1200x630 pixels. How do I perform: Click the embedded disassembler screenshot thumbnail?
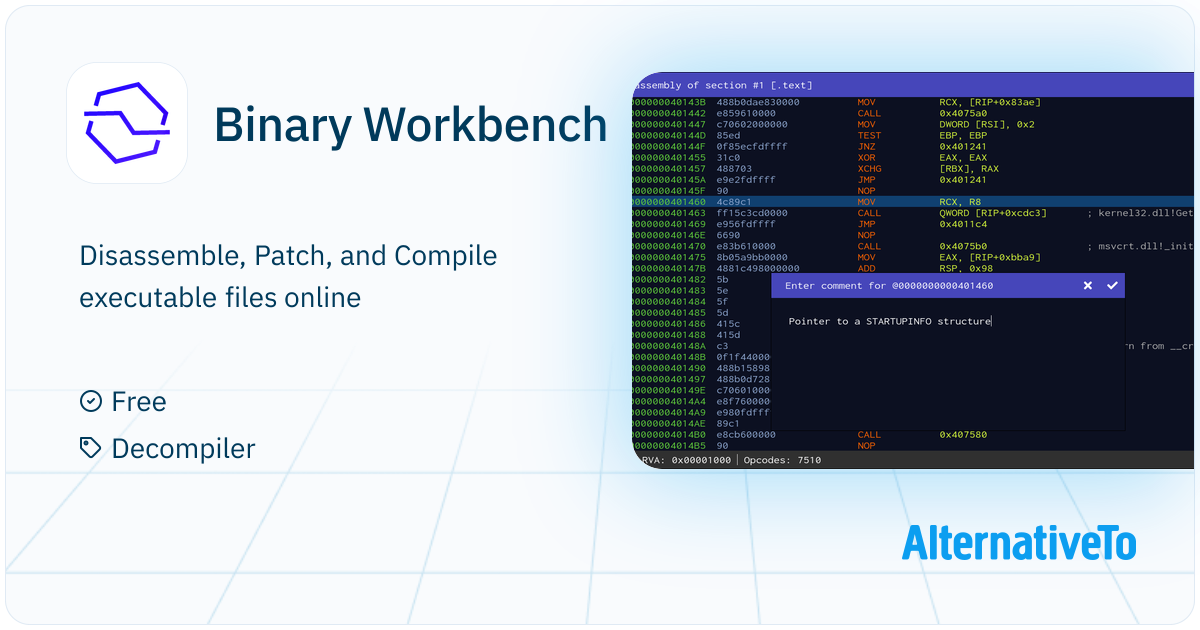[913, 270]
